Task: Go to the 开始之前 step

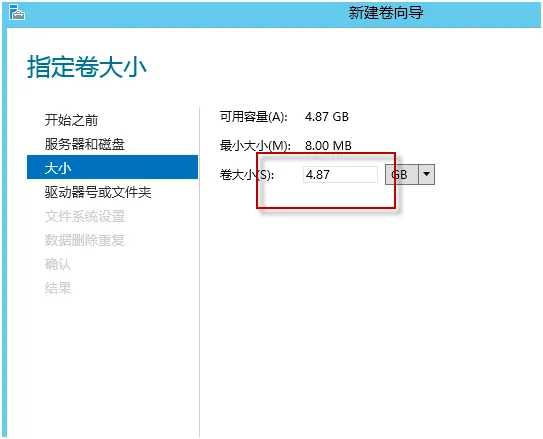Action: 71,120
